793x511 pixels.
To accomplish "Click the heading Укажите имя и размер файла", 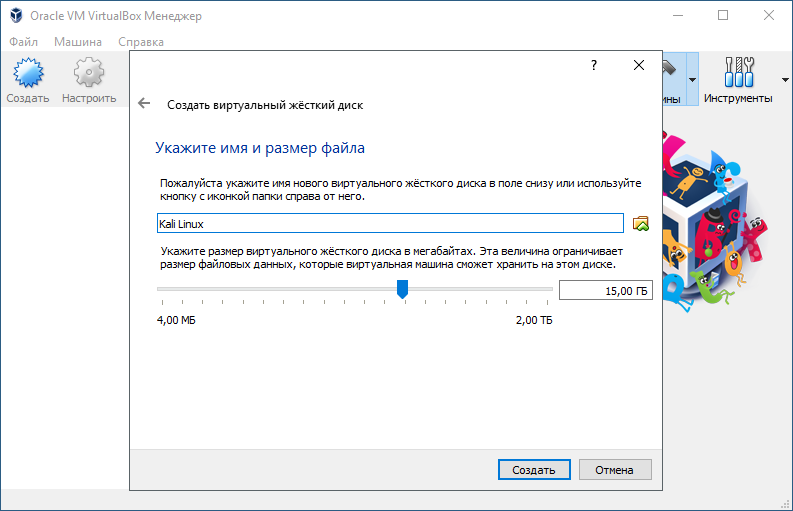I will point(260,148).
